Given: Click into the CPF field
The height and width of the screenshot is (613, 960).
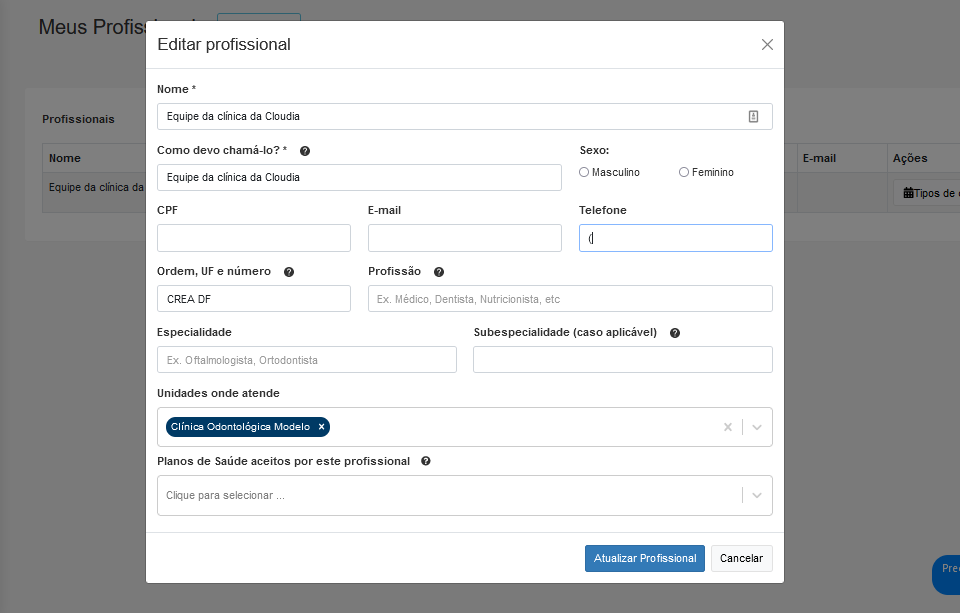Looking at the screenshot, I should pos(254,238).
